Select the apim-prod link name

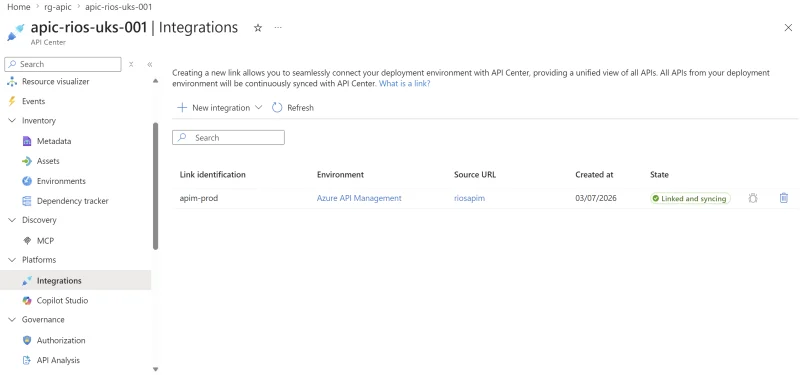click(199, 198)
